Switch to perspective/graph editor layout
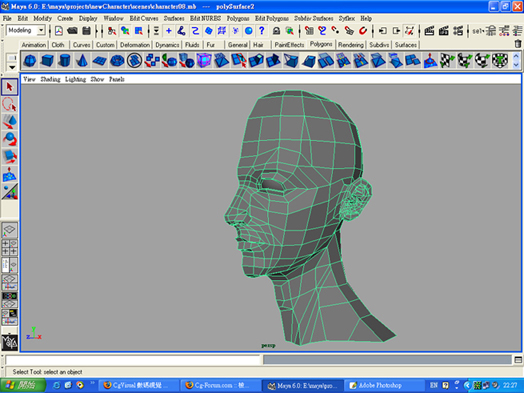Image resolution: width=524 pixels, height=393 pixels. click(x=9, y=282)
